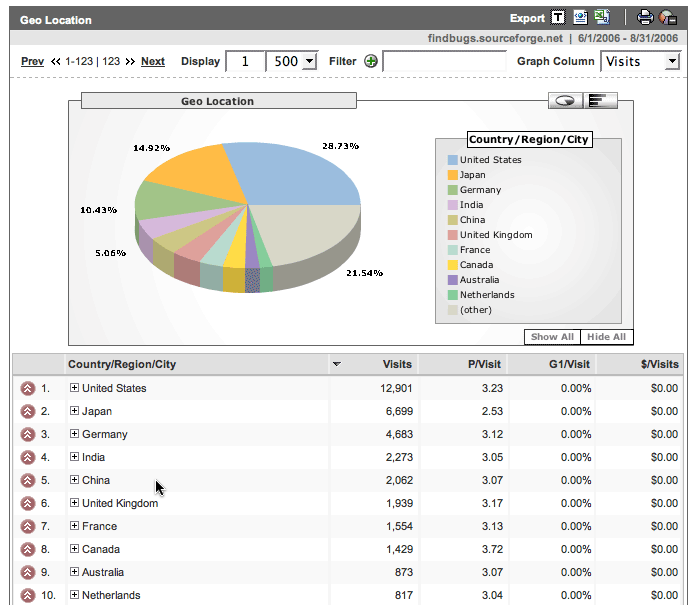Screen dimensions: 697x605
Task: Sort table by Visits column header
Action: point(397,364)
